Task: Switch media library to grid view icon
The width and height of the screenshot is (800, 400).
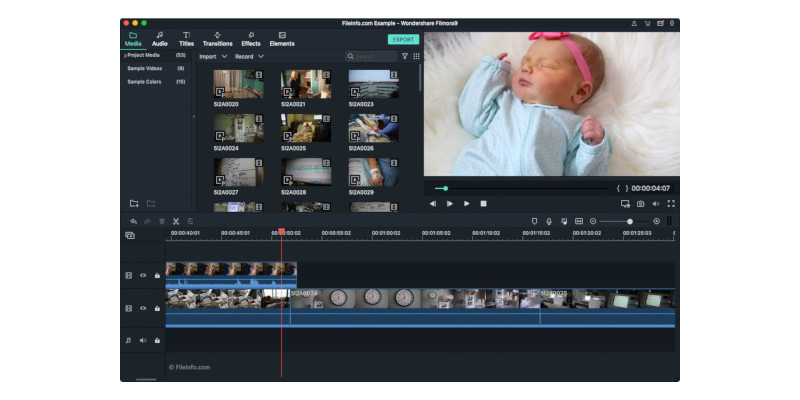Action: (x=414, y=56)
